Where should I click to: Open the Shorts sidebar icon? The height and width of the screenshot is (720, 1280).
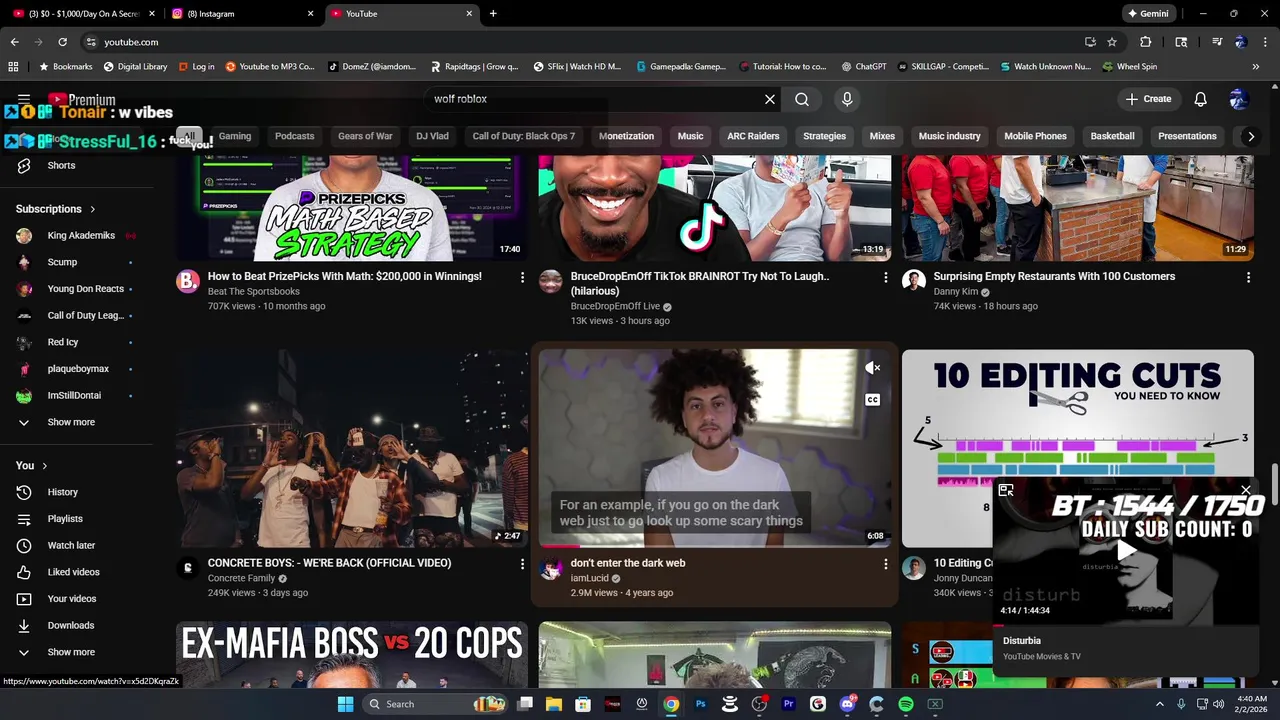point(24,165)
